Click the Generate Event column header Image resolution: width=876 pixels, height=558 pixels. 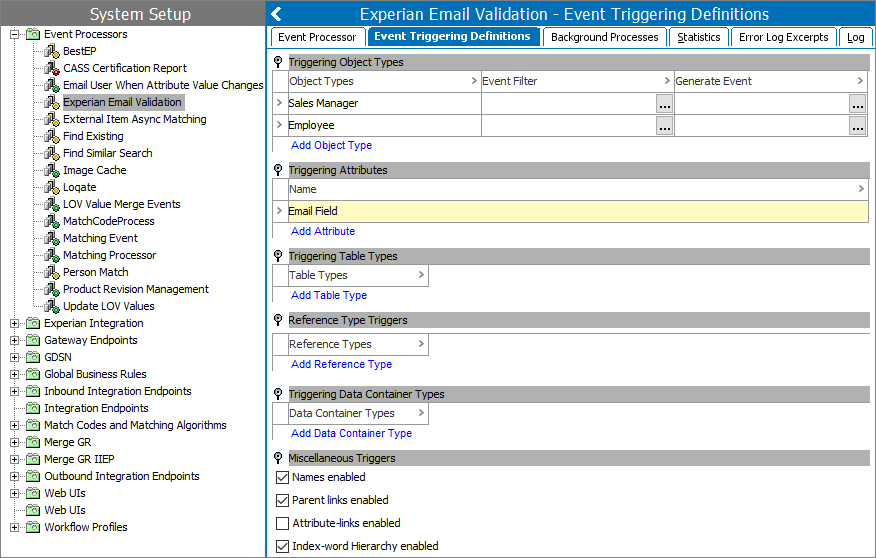coord(771,81)
